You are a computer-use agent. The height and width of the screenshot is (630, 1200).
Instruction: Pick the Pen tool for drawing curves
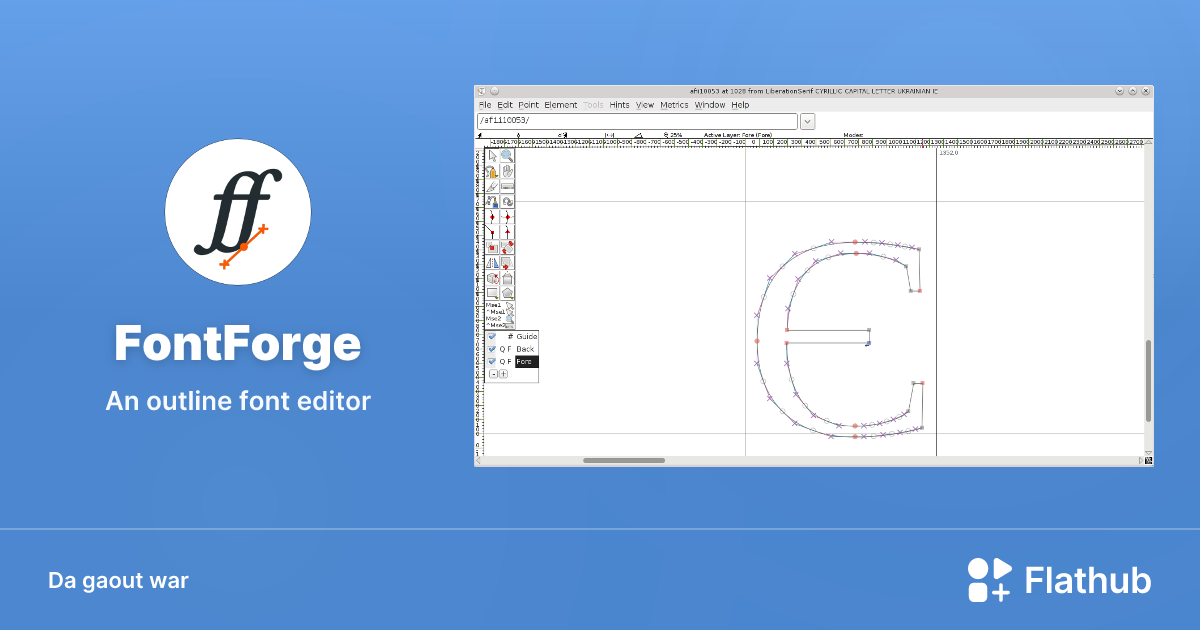[x=491, y=201]
